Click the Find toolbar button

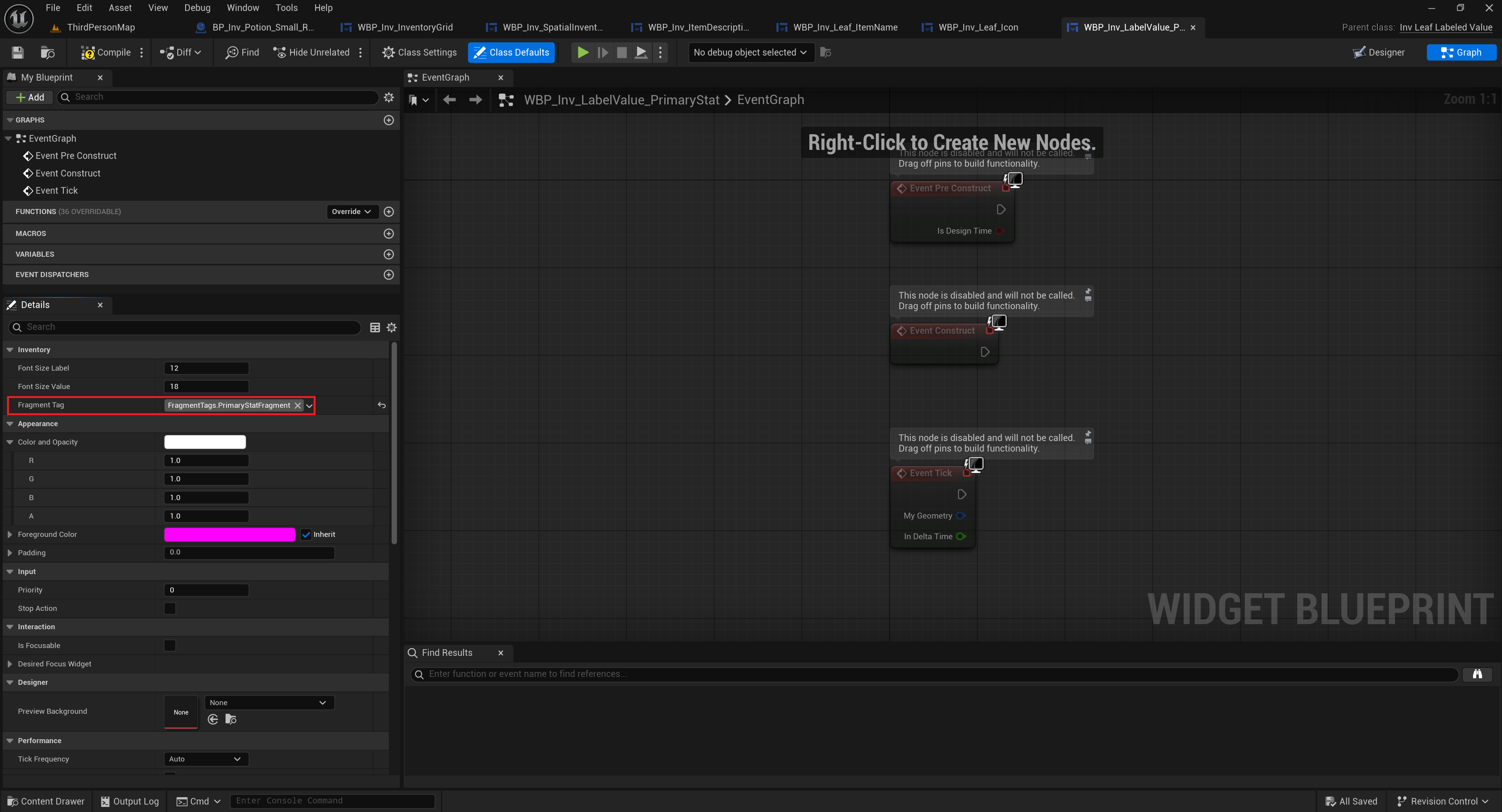point(242,52)
